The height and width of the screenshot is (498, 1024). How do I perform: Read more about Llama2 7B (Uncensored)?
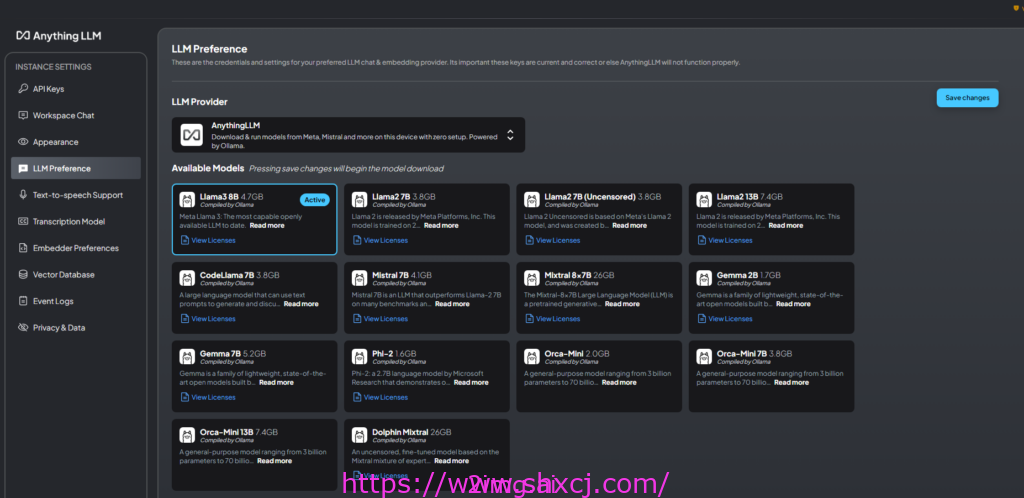coord(630,225)
